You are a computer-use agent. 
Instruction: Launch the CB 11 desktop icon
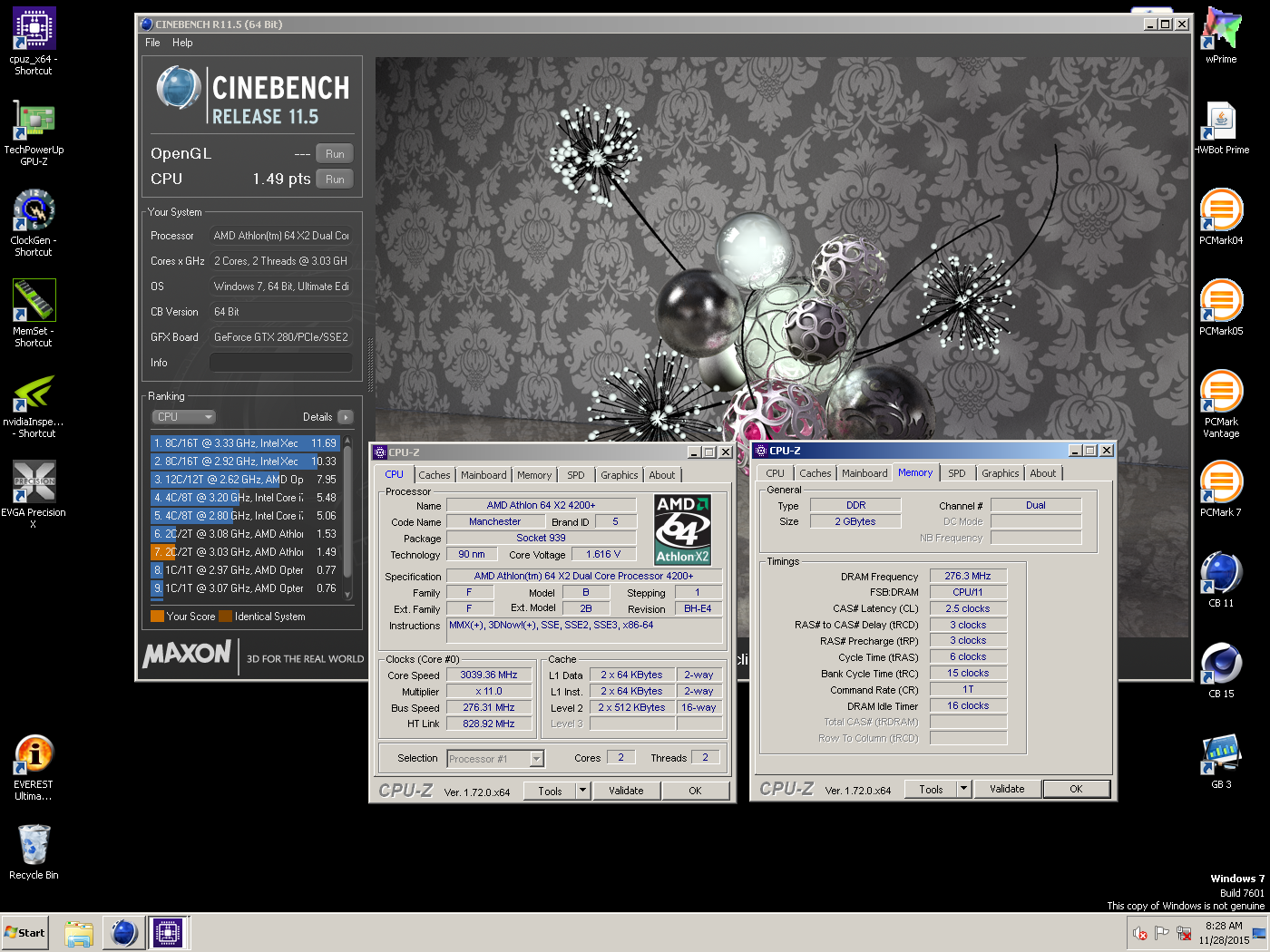coord(1221,580)
